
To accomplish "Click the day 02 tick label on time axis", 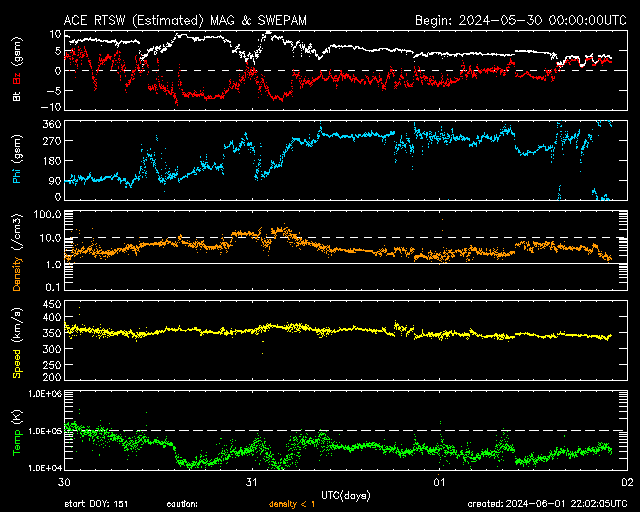I will pos(627,482).
